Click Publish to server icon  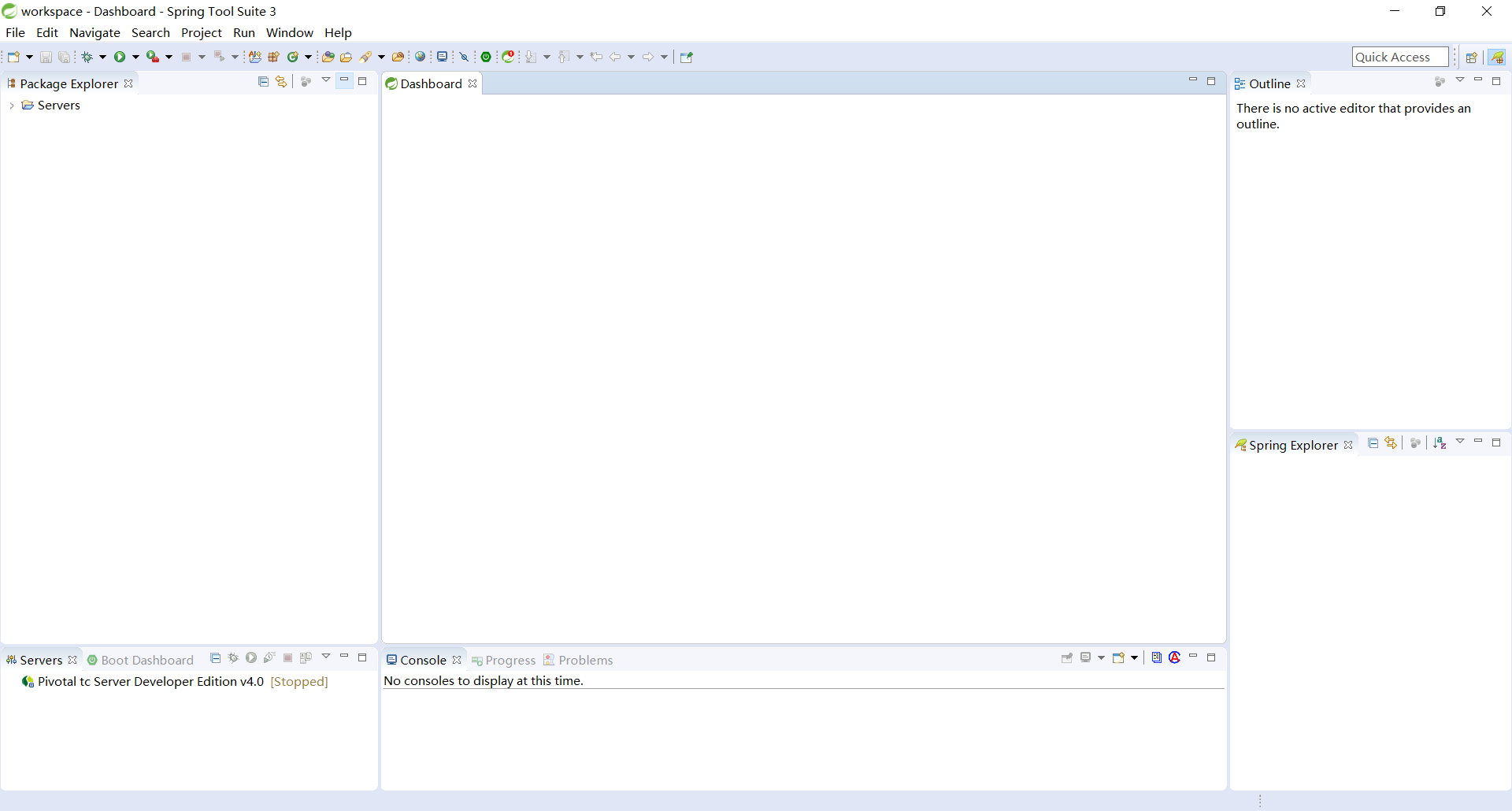tap(306, 657)
